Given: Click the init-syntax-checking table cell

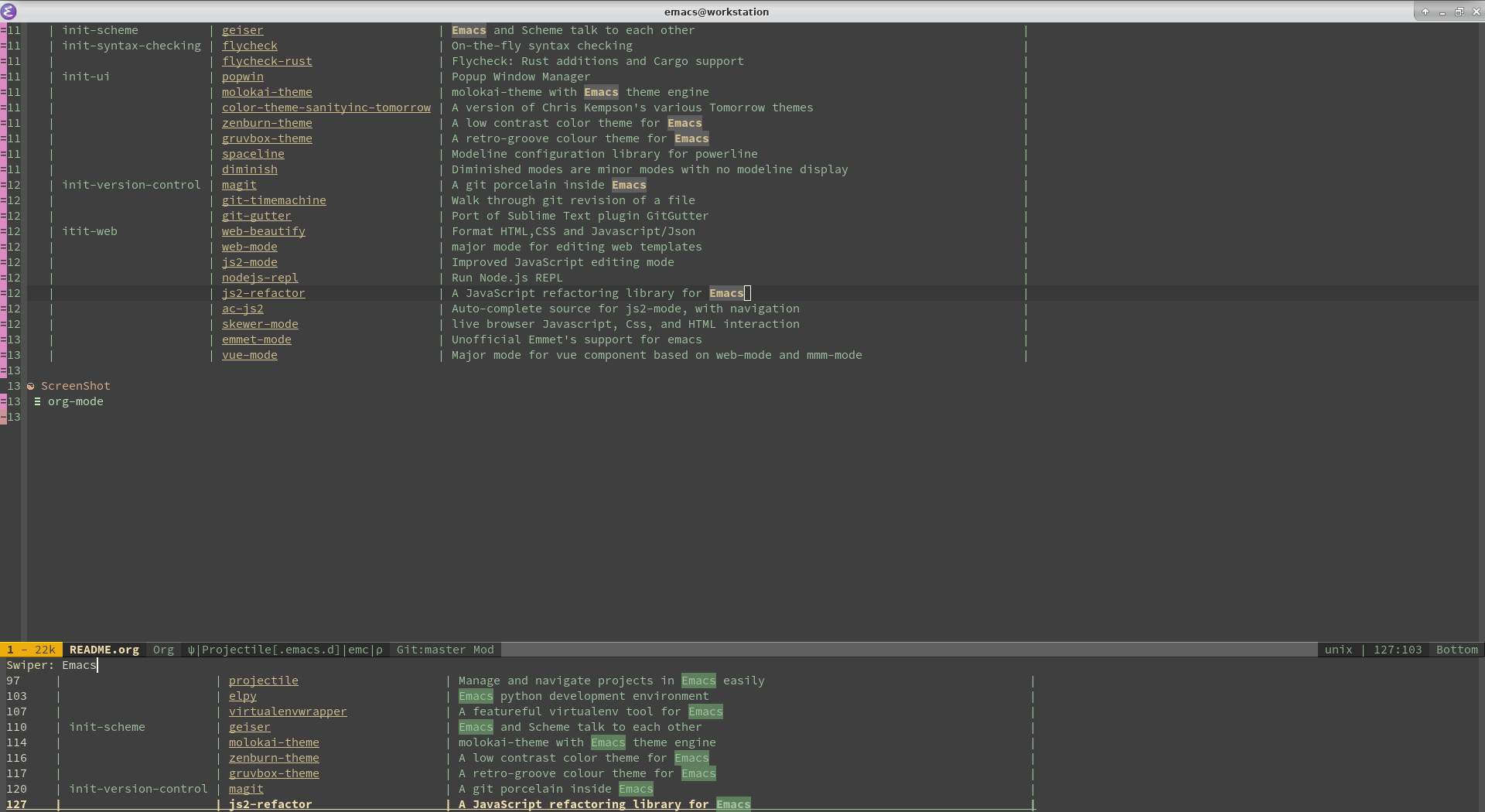Looking at the screenshot, I should pyautogui.click(x=131, y=46).
